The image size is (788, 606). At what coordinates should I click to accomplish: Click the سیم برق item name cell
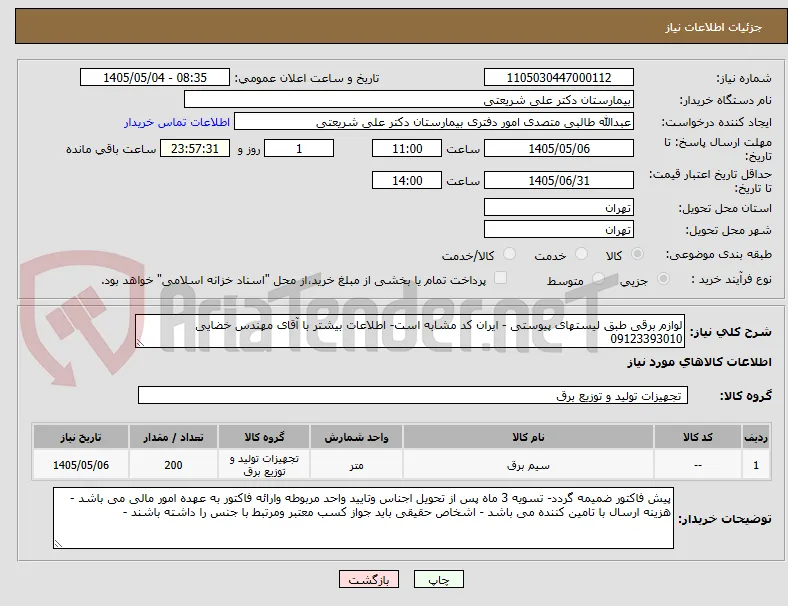coord(528,465)
